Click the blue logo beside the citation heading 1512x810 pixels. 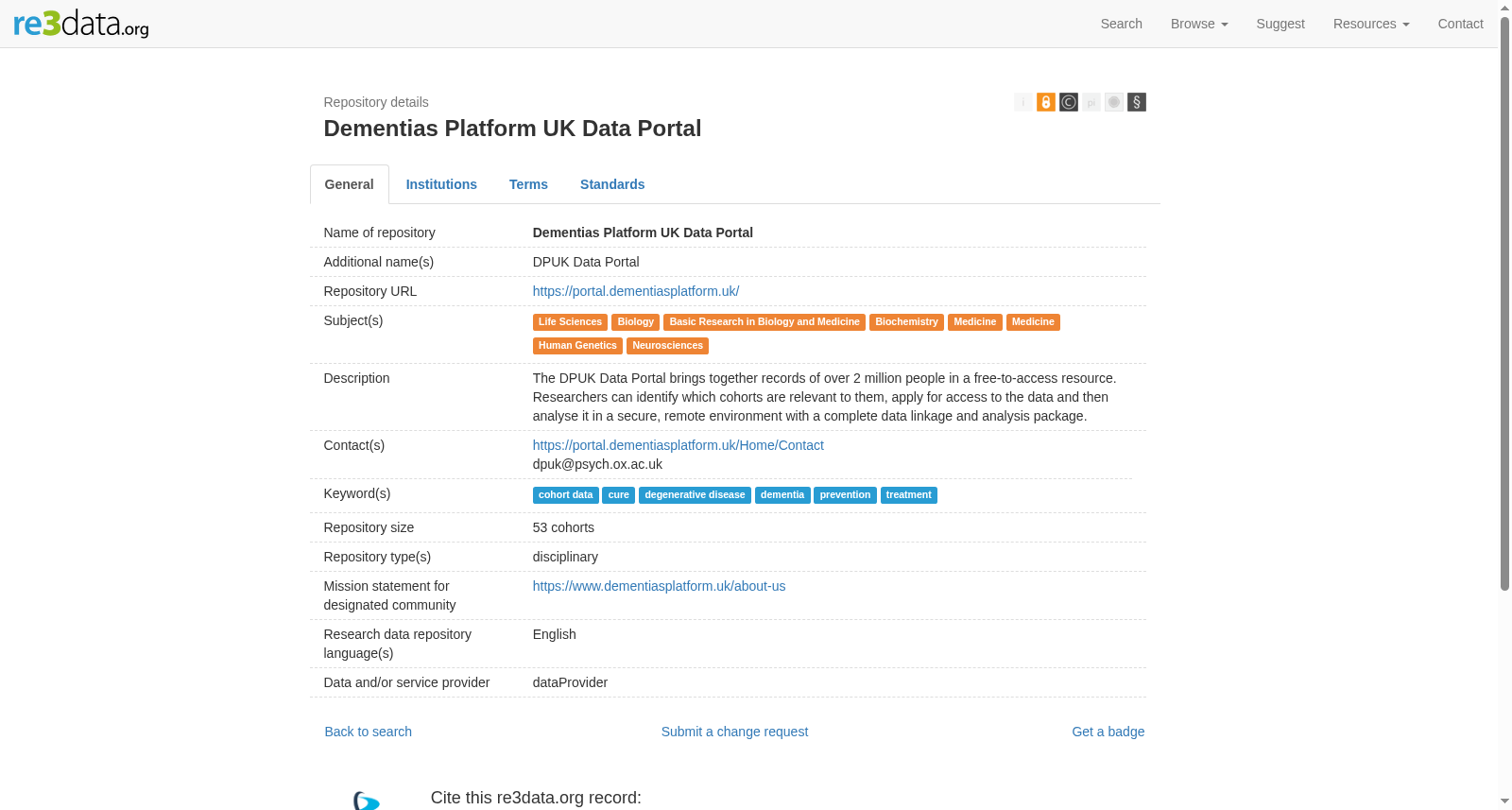point(367,801)
